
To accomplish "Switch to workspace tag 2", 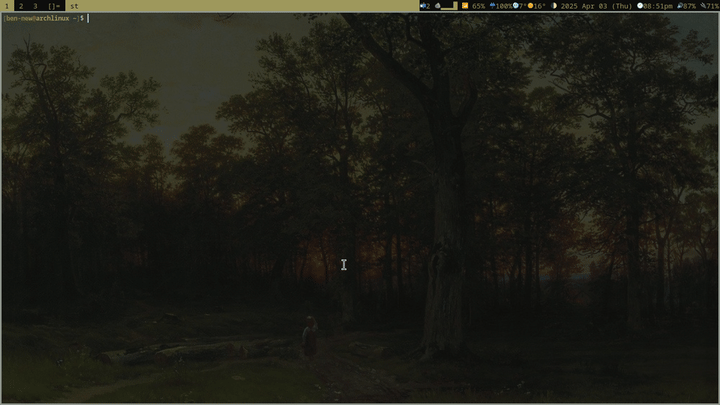I will [20, 6].
